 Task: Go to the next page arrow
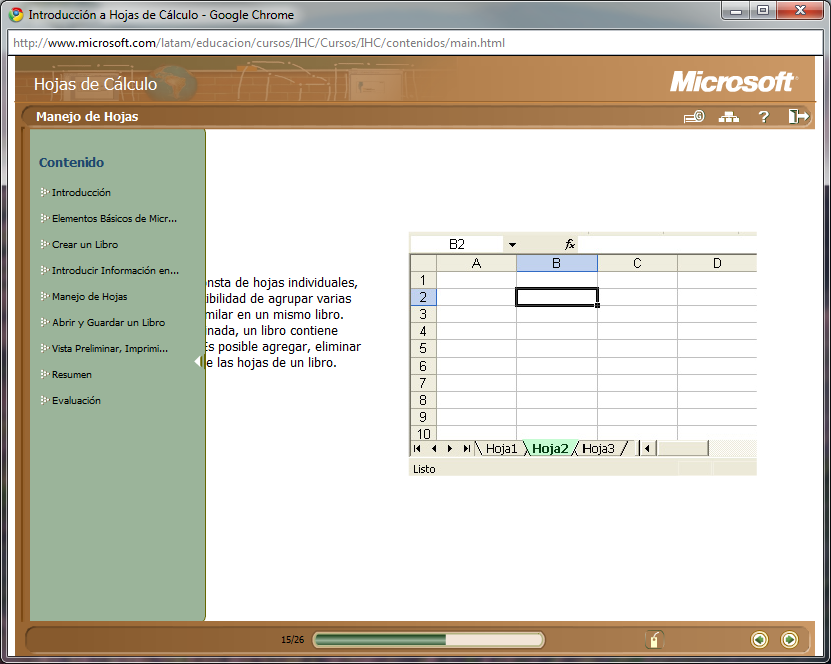(789, 640)
